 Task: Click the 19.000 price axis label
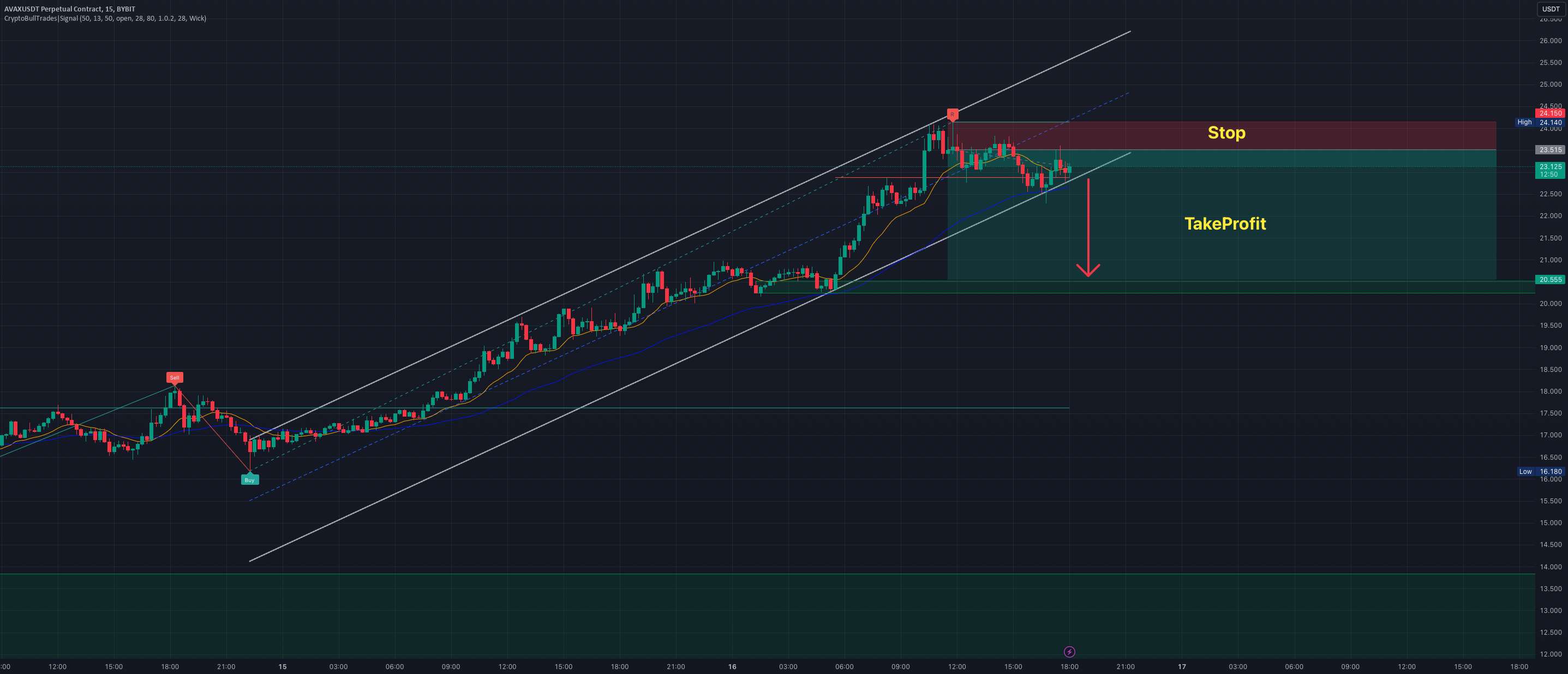pos(1551,348)
